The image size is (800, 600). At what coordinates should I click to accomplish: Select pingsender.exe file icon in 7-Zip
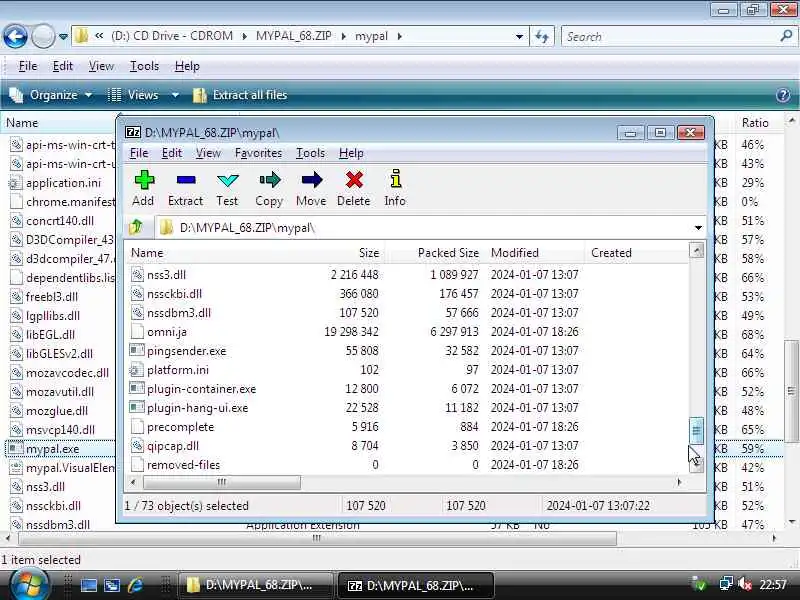pos(136,351)
